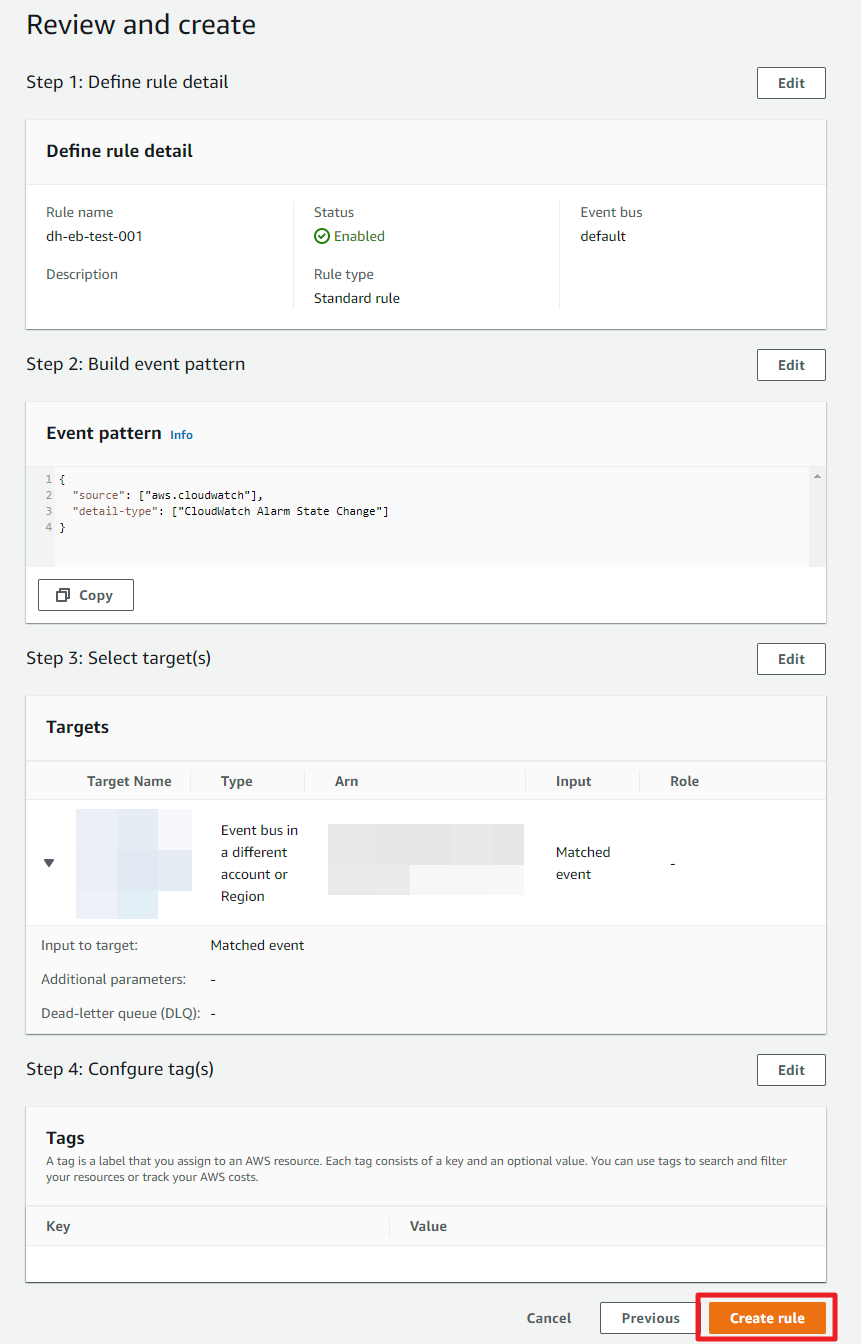Click the Key column header in Tags
Screen dimensions: 861x1344
pyautogui.click(x=58, y=1226)
